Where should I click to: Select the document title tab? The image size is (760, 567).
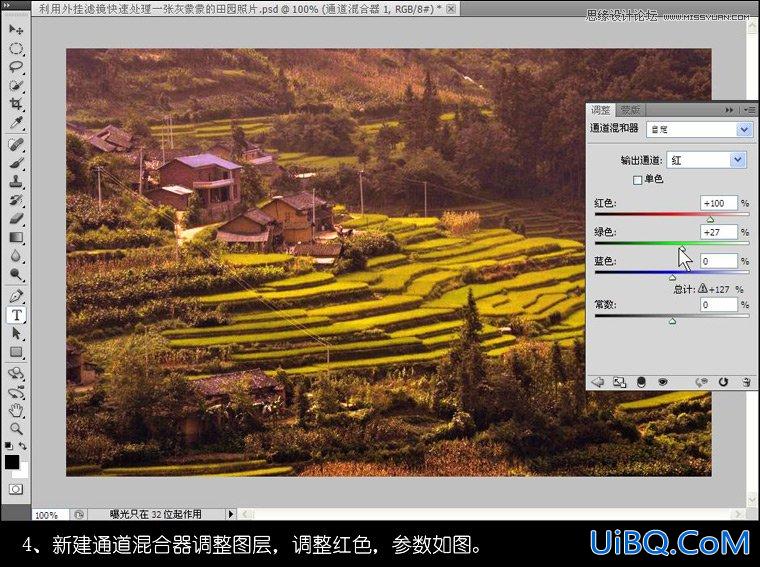click(x=239, y=8)
